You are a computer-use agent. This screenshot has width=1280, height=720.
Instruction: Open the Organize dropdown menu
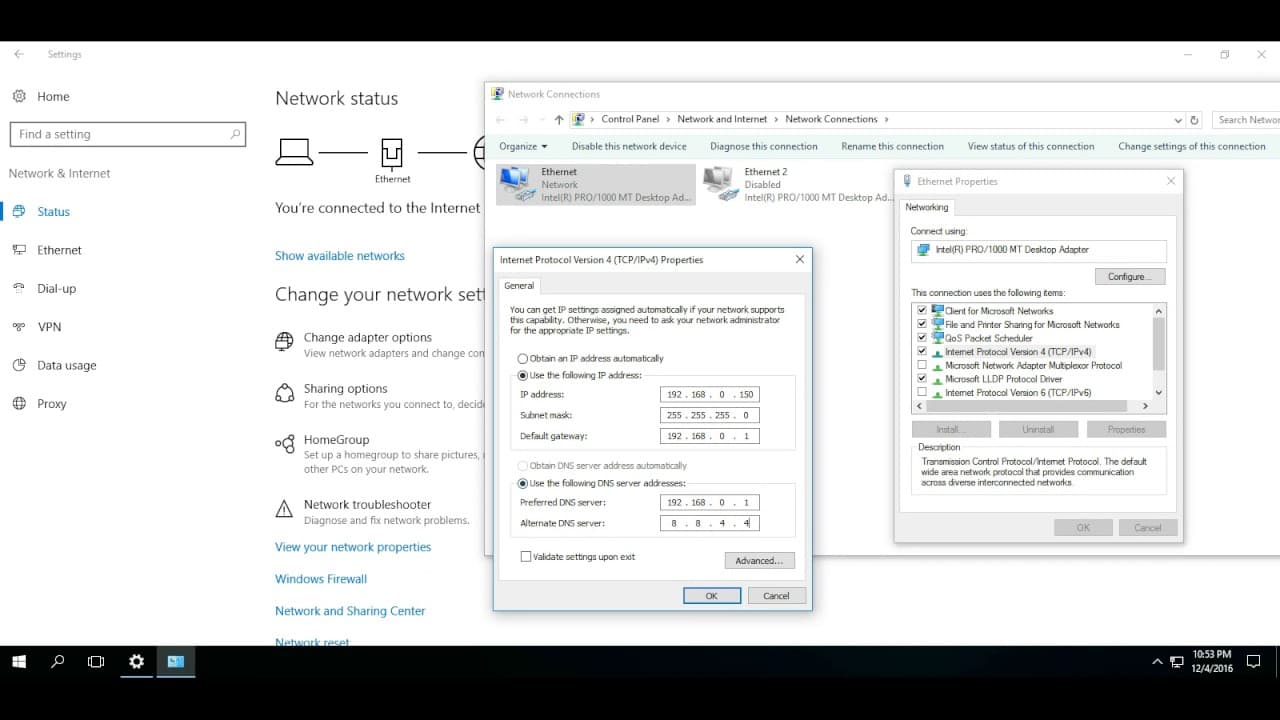(523, 146)
